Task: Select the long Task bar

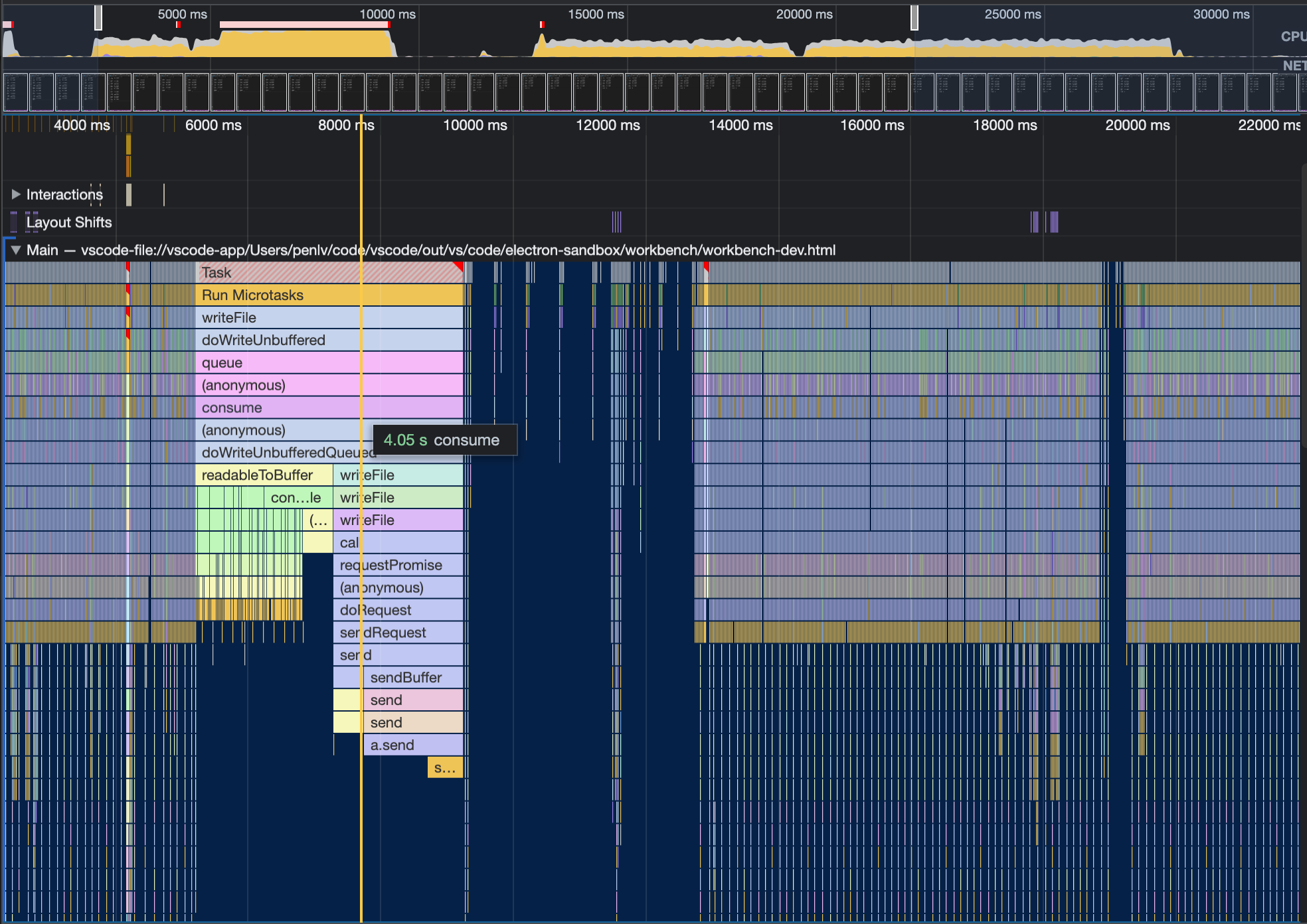Action: click(x=279, y=273)
